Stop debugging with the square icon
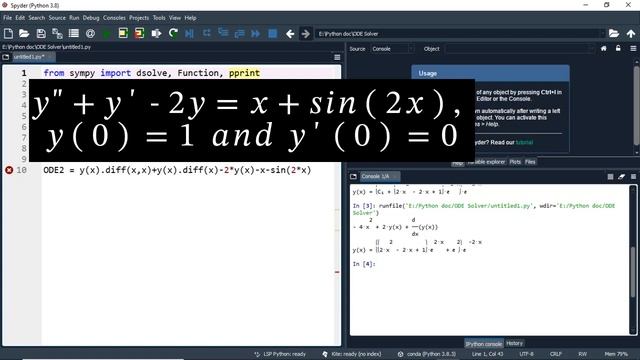The image size is (640, 360). [272, 33]
